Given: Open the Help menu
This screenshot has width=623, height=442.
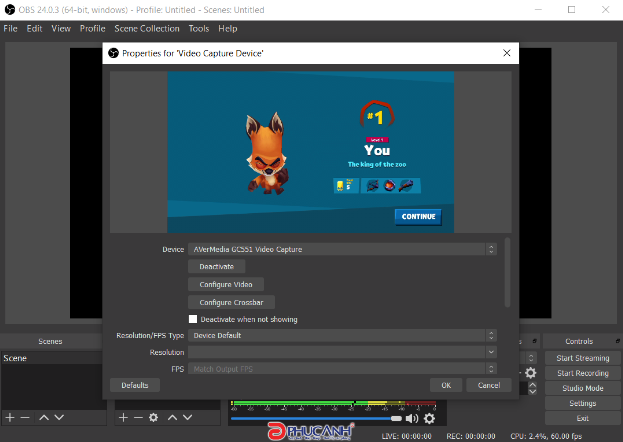Looking at the screenshot, I should click(228, 29).
